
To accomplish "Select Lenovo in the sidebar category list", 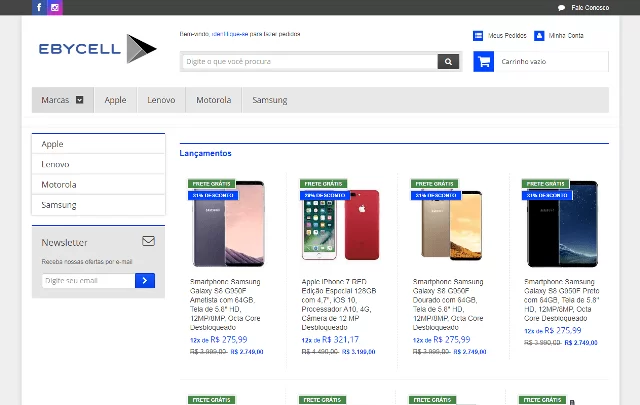I will (98, 164).
